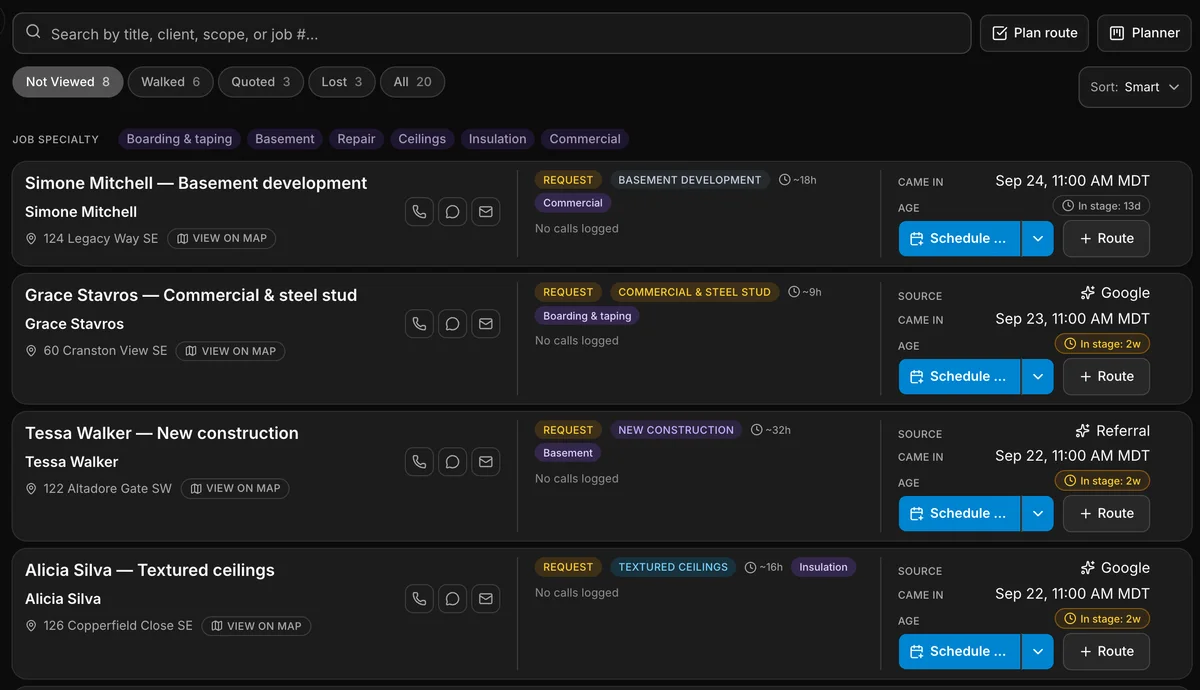Image resolution: width=1200 pixels, height=690 pixels.
Task: Call Simone Mitchell using the phone icon
Action: coord(419,212)
